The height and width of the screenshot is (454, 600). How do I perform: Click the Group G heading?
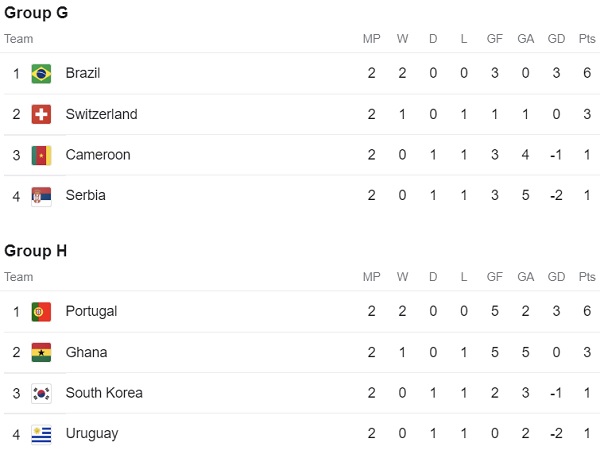click(x=36, y=13)
